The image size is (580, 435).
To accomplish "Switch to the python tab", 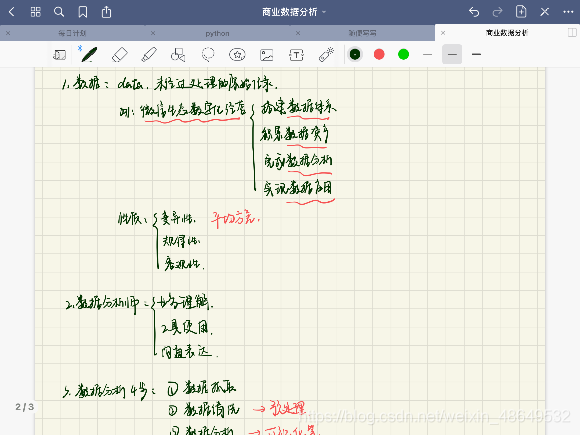I will pos(218,33).
